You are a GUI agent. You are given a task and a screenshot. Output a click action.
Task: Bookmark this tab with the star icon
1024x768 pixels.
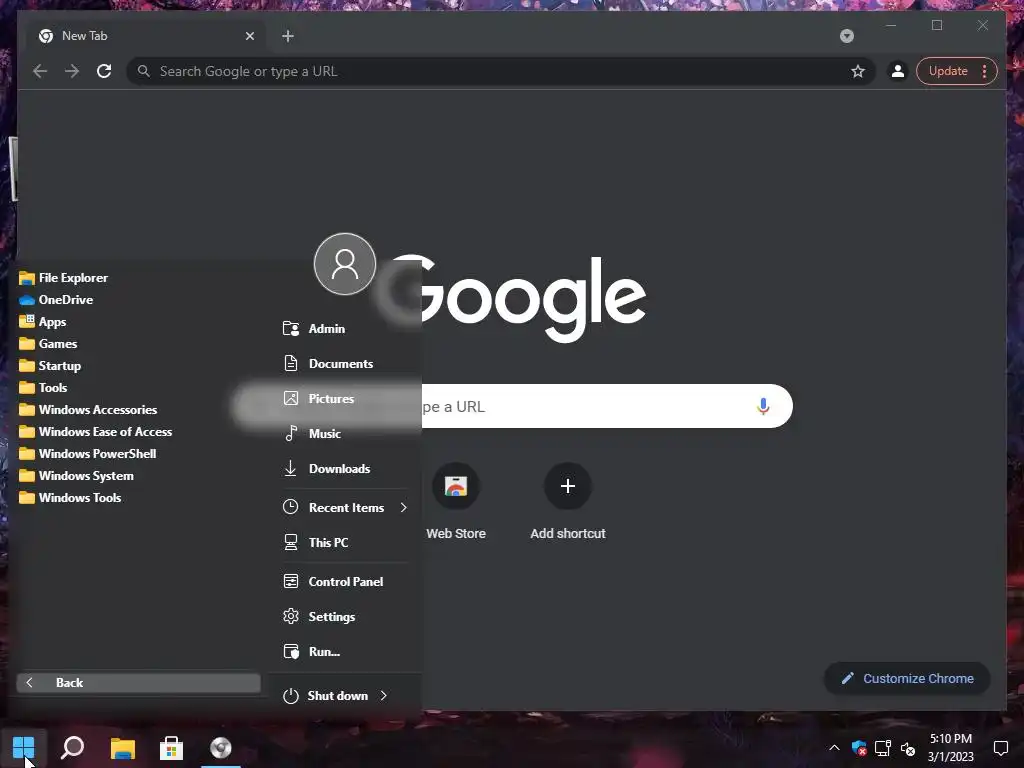[857, 71]
